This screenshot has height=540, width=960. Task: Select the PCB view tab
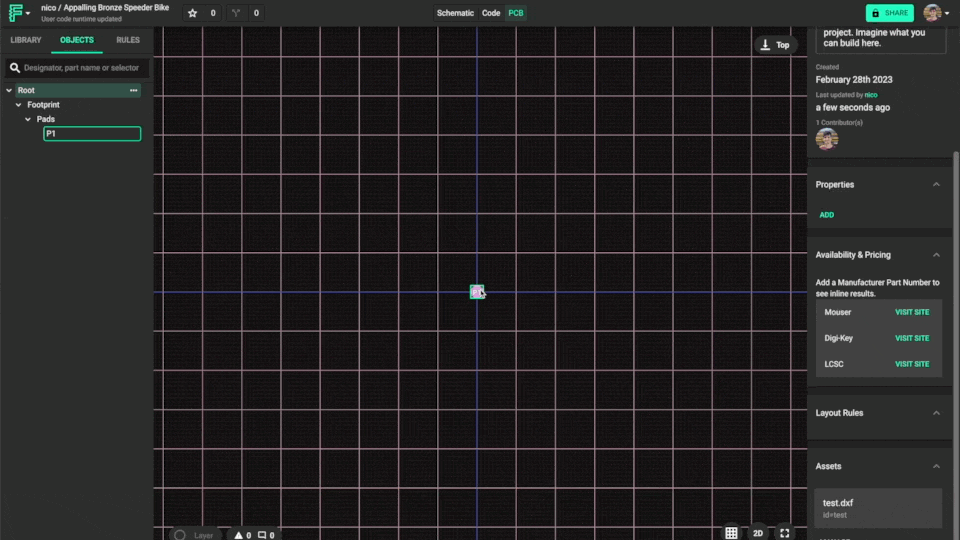[516, 13]
